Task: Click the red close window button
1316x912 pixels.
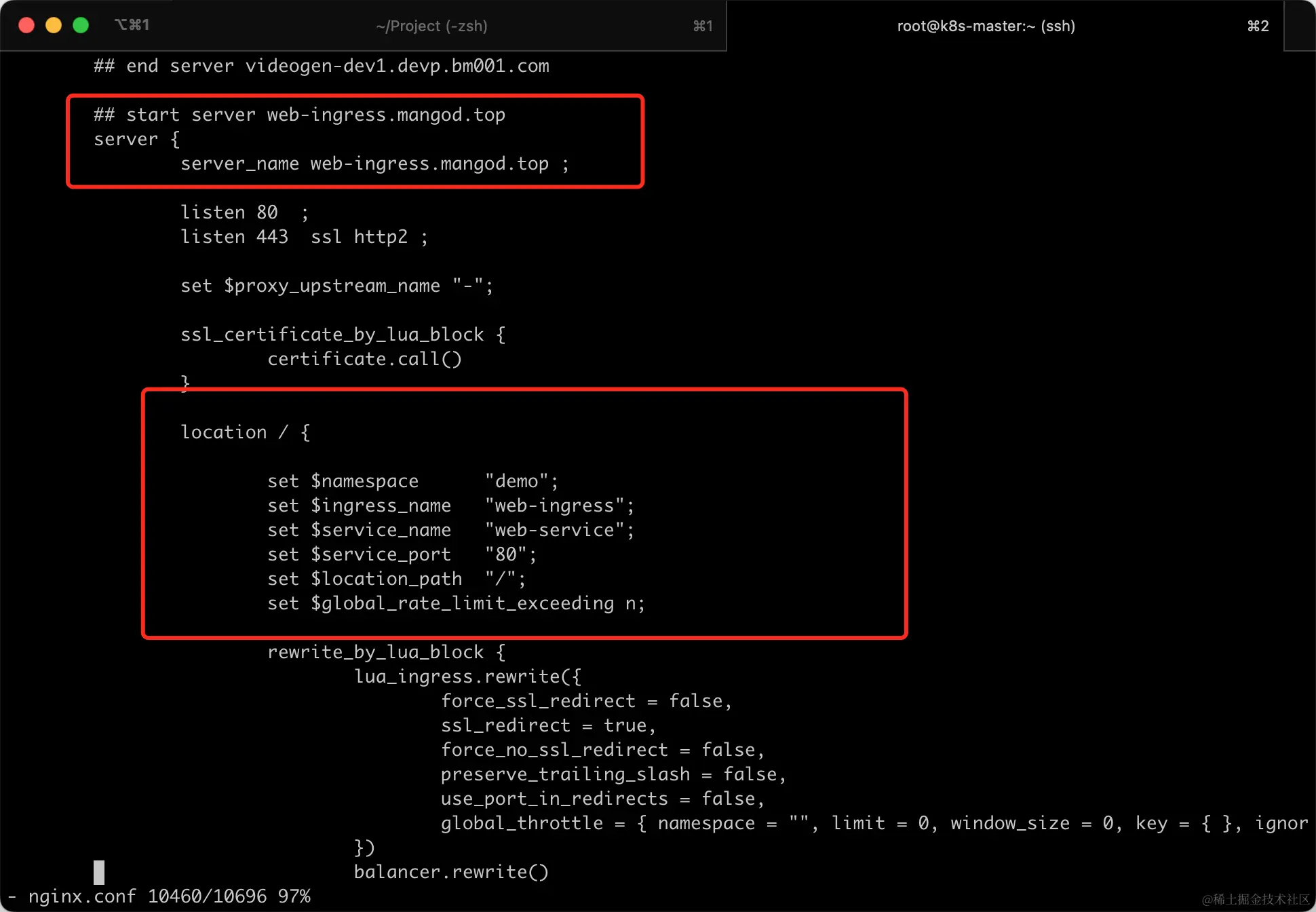Action: [x=26, y=25]
